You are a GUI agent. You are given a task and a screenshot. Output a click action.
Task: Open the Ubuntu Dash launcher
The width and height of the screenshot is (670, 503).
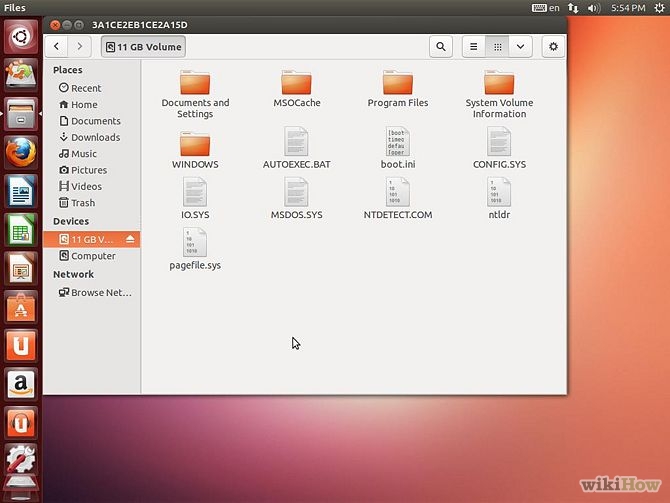21,37
